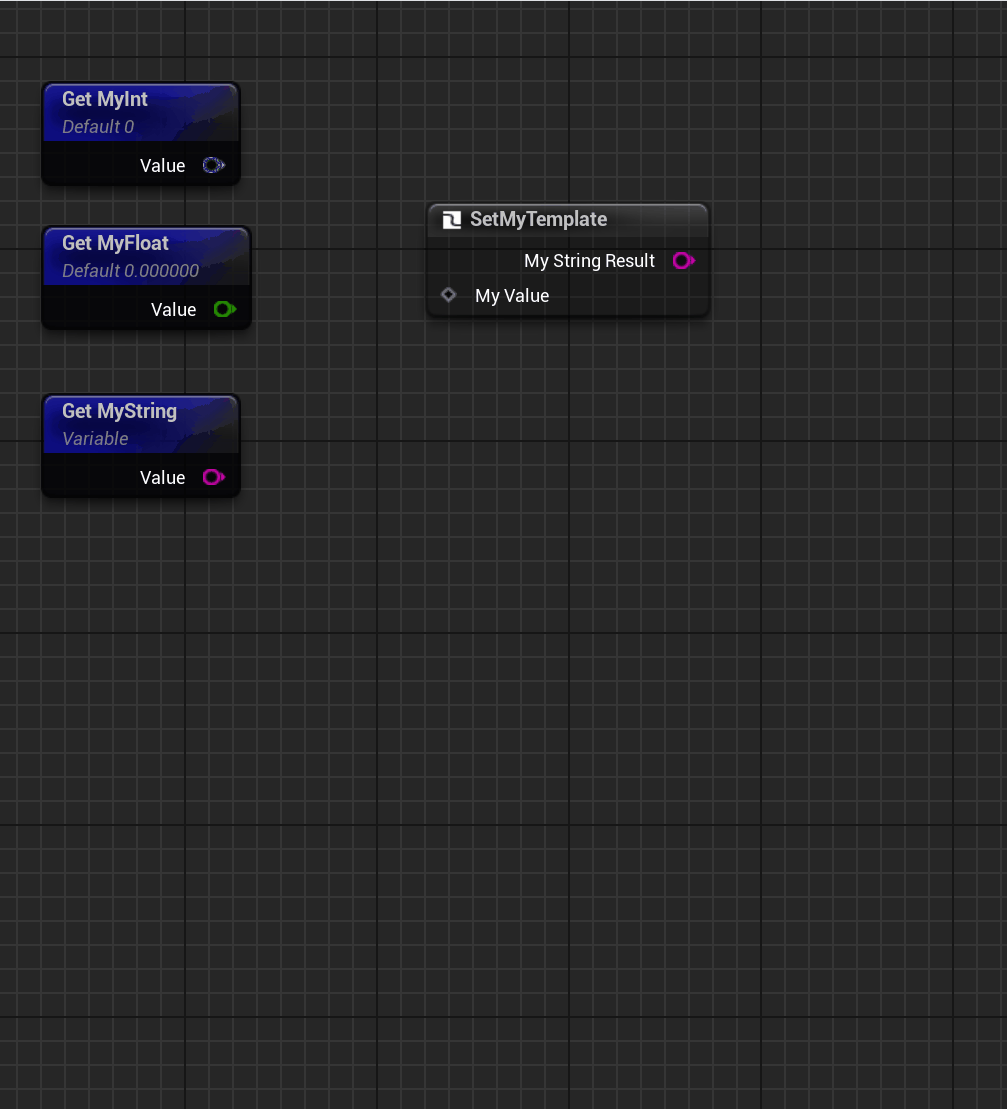The width and height of the screenshot is (1007, 1109).
Task: Click the My String Result output pin
Action: (x=683, y=261)
